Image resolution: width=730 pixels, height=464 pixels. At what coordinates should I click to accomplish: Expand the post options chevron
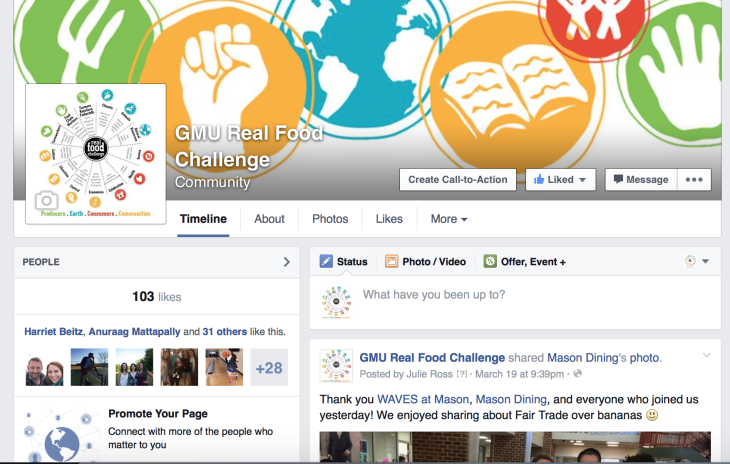(706, 356)
